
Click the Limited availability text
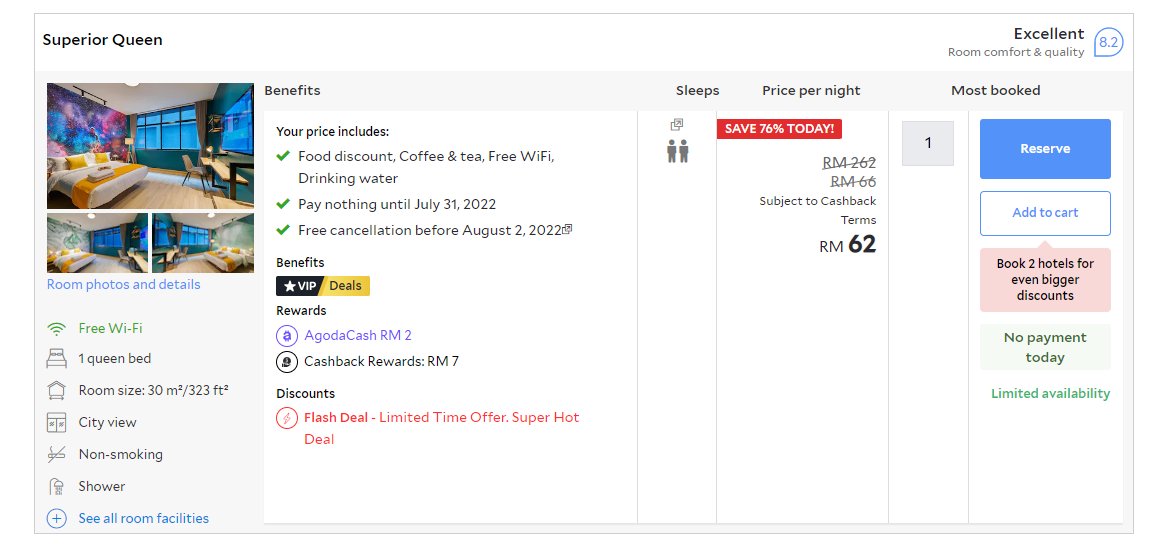tap(1050, 393)
